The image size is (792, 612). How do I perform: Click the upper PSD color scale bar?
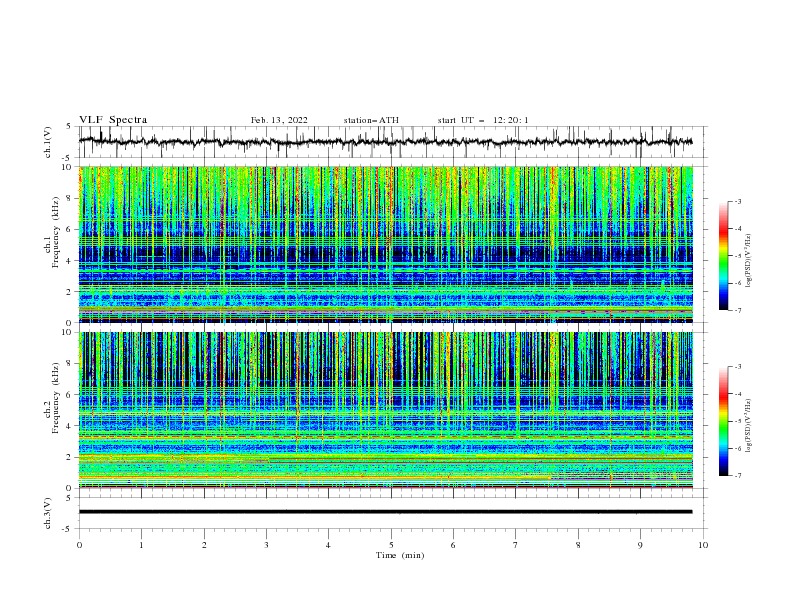point(724,256)
